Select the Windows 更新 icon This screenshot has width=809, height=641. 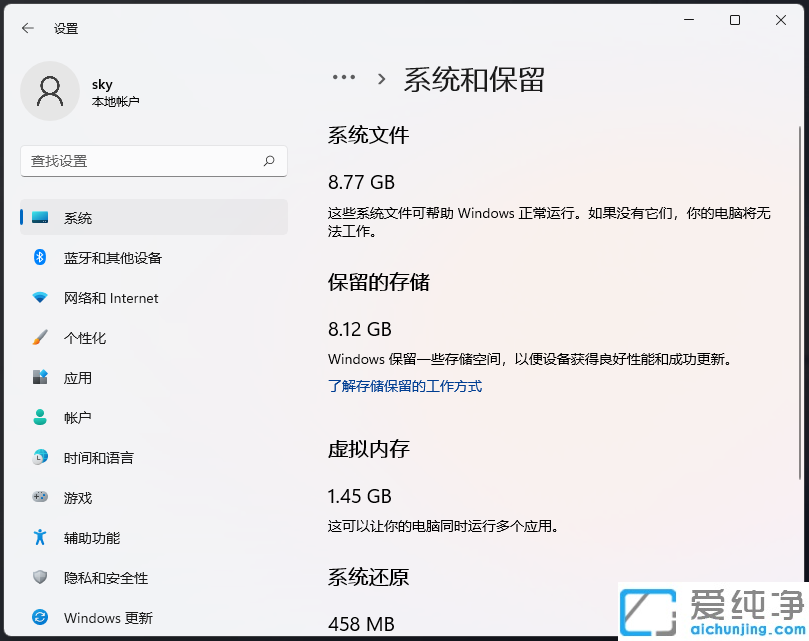coord(41,618)
